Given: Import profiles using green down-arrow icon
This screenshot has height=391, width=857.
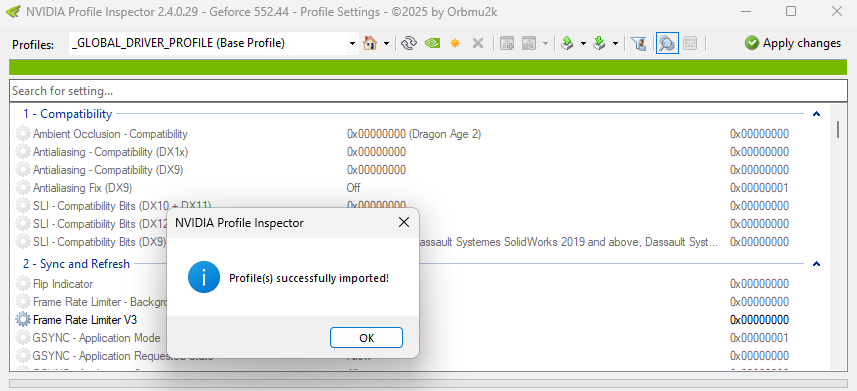Looking at the screenshot, I should pos(600,43).
